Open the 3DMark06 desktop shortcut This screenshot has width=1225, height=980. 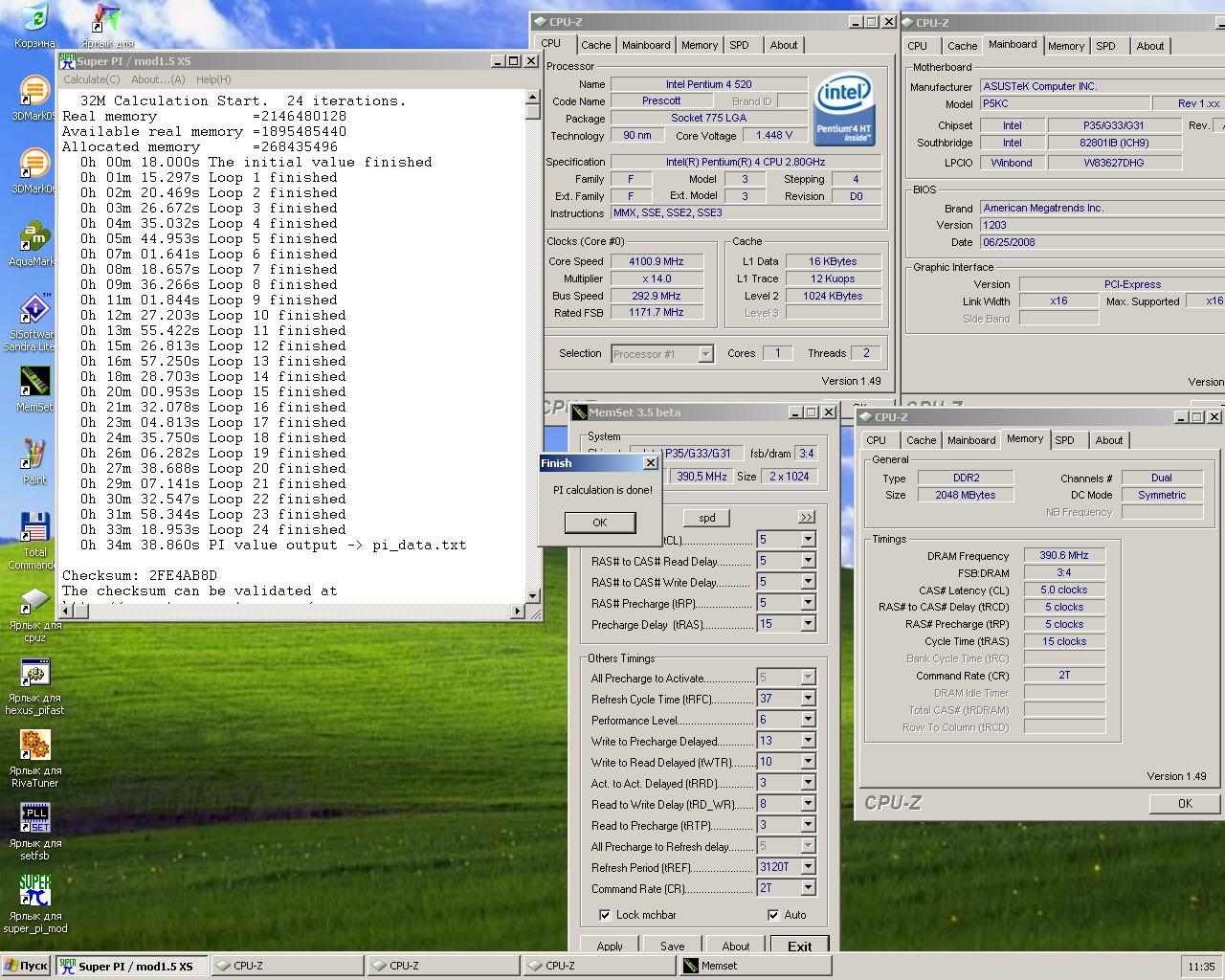pyautogui.click(x=34, y=165)
